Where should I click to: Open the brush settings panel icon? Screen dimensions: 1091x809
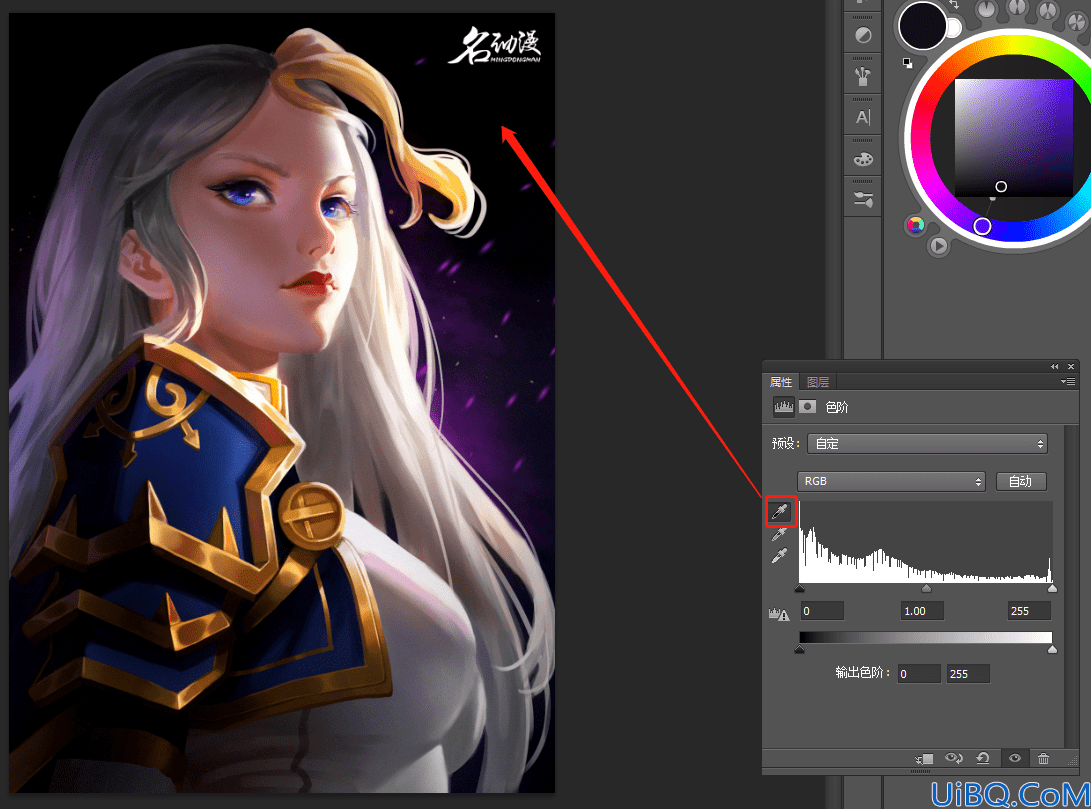pyautogui.click(x=863, y=200)
